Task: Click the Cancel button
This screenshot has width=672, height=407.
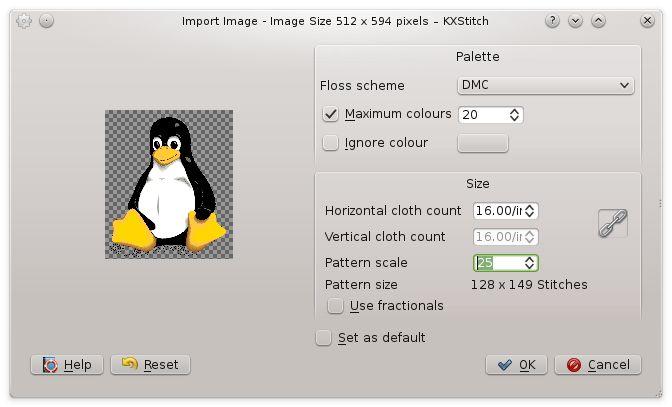Action: tap(598, 365)
